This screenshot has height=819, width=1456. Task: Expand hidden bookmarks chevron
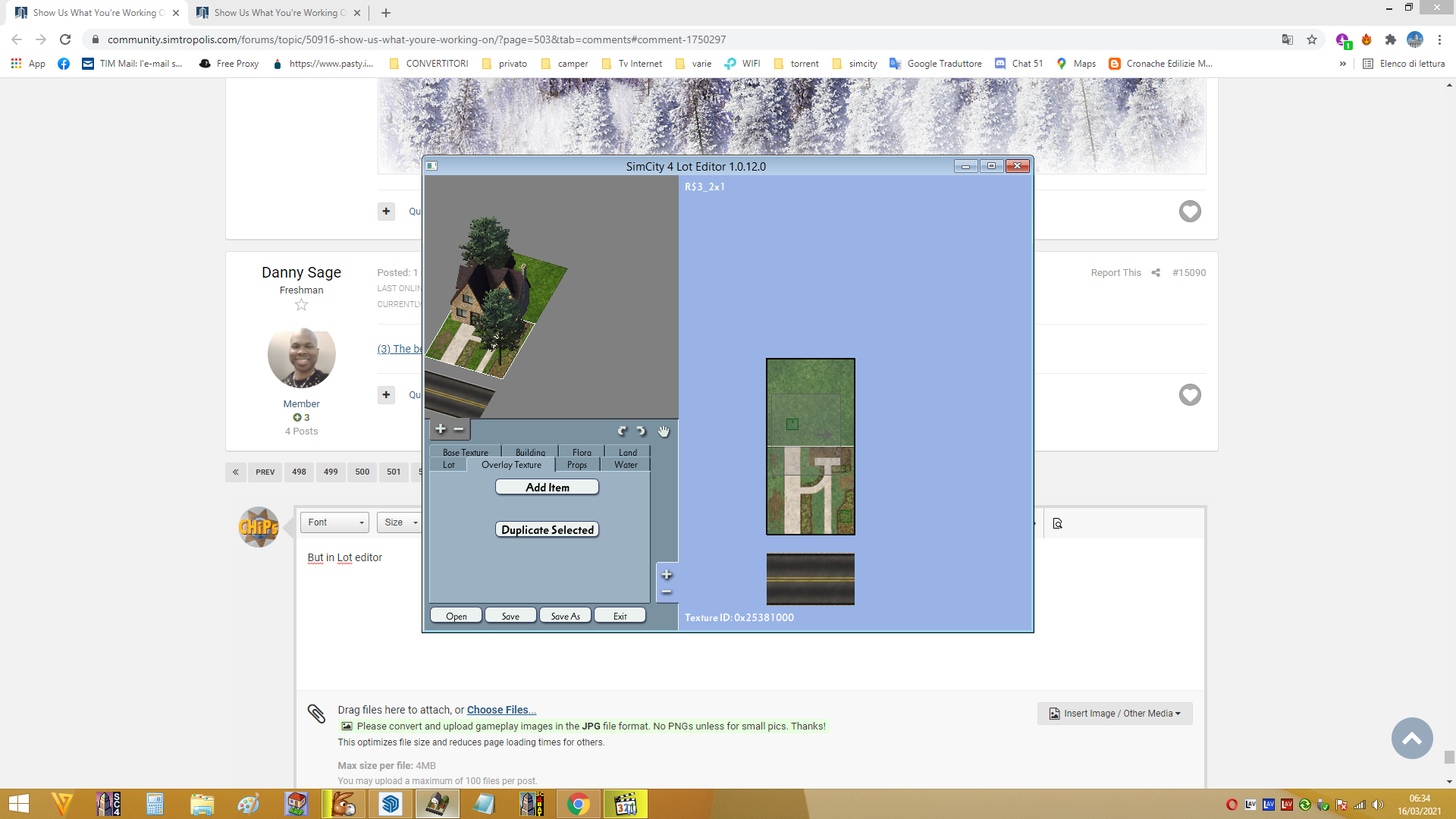click(1343, 64)
